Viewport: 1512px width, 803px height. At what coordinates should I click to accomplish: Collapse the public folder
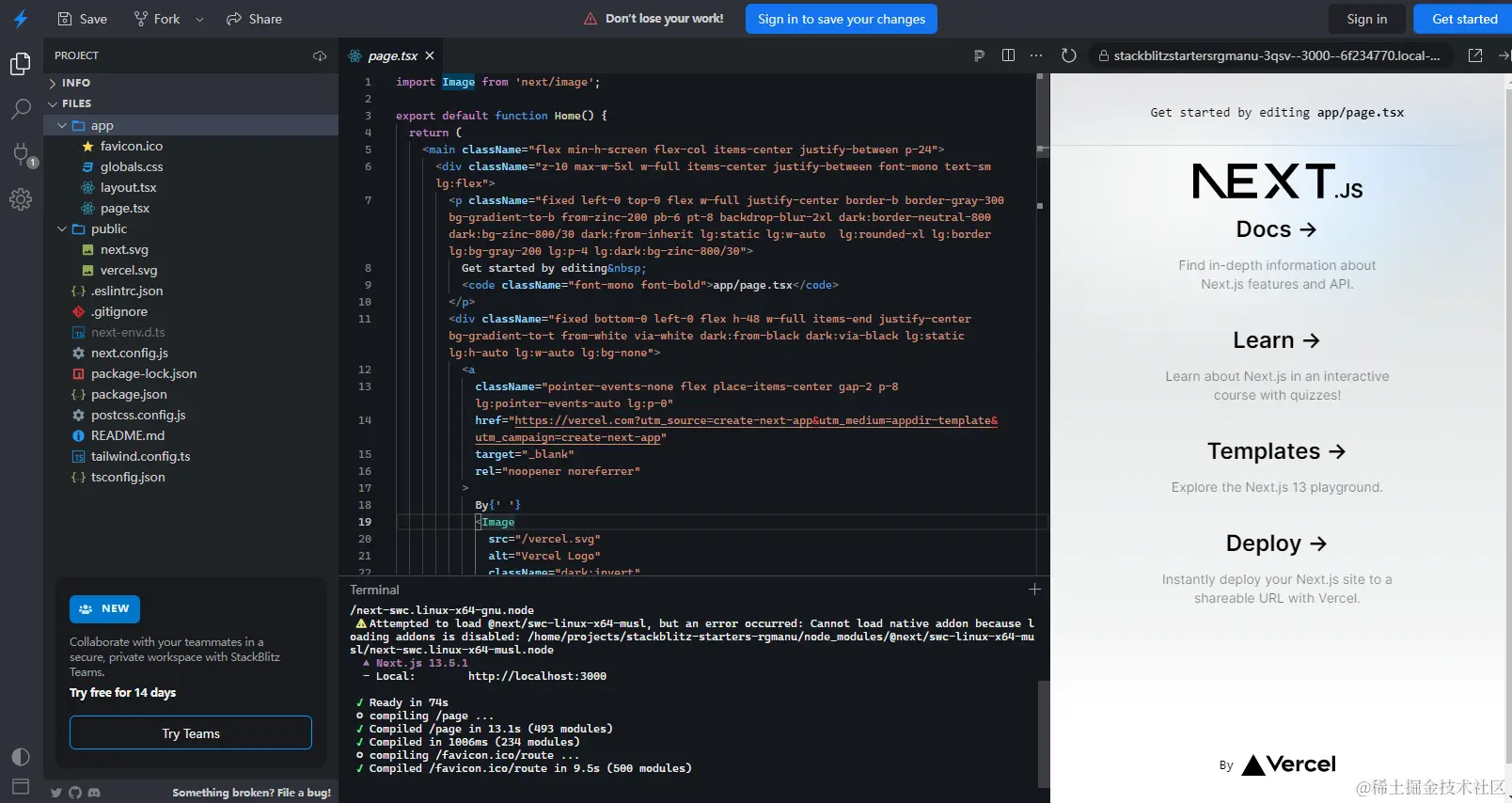click(x=192, y=228)
